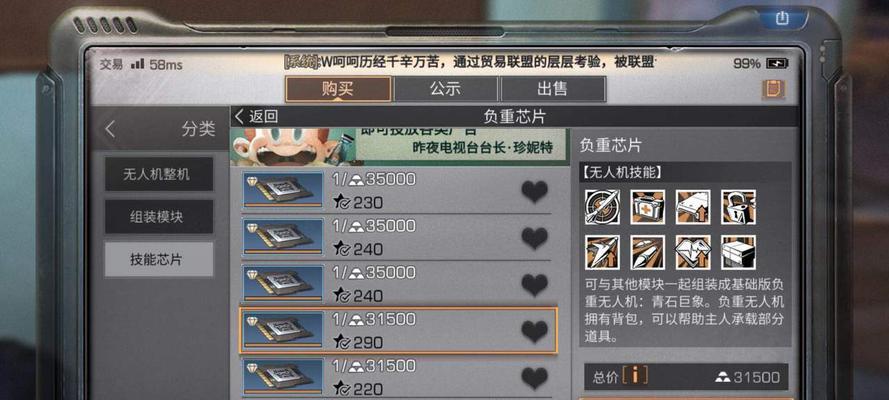Screen dimensions: 889x400
Task: Open the 总价 info bracket icon
Action: 634,375
